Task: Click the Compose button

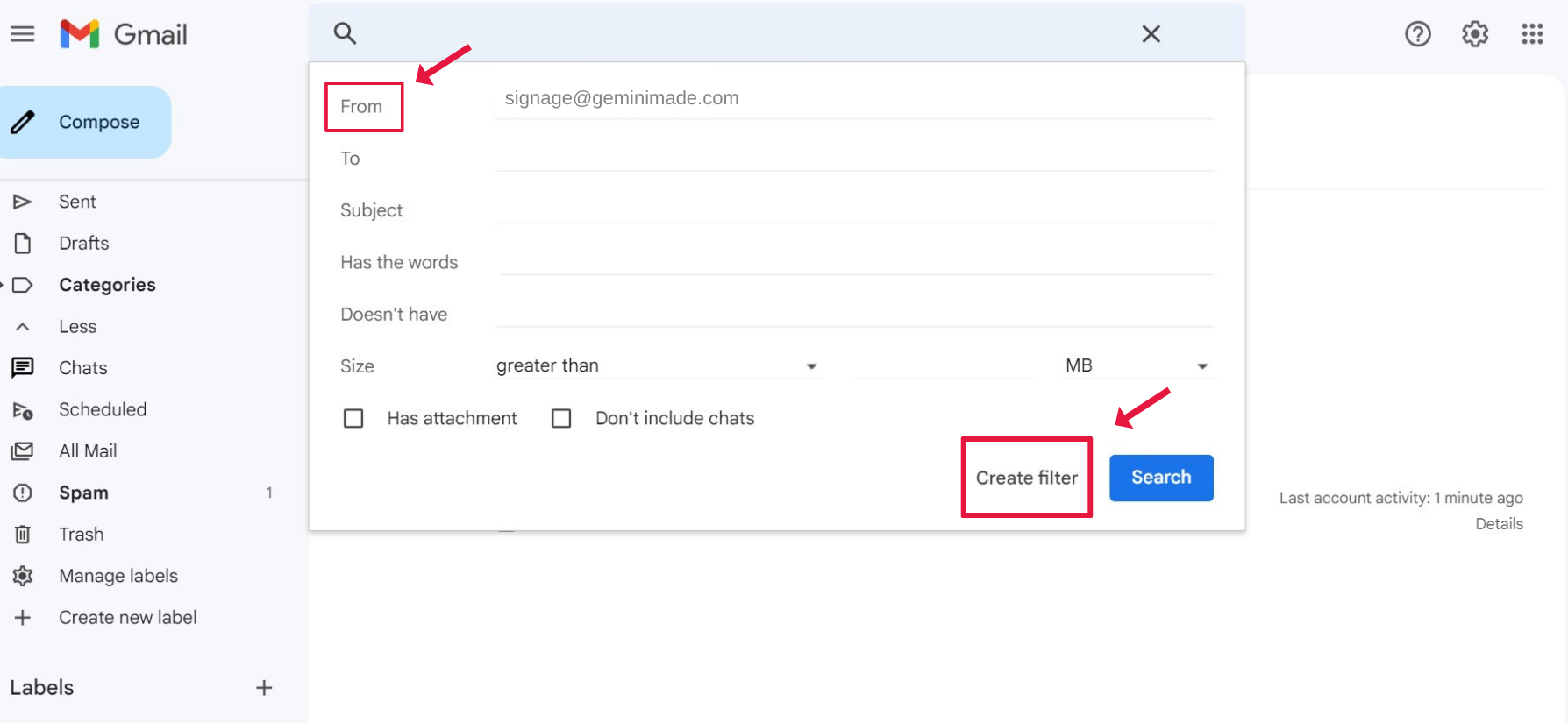Action: [x=86, y=122]
